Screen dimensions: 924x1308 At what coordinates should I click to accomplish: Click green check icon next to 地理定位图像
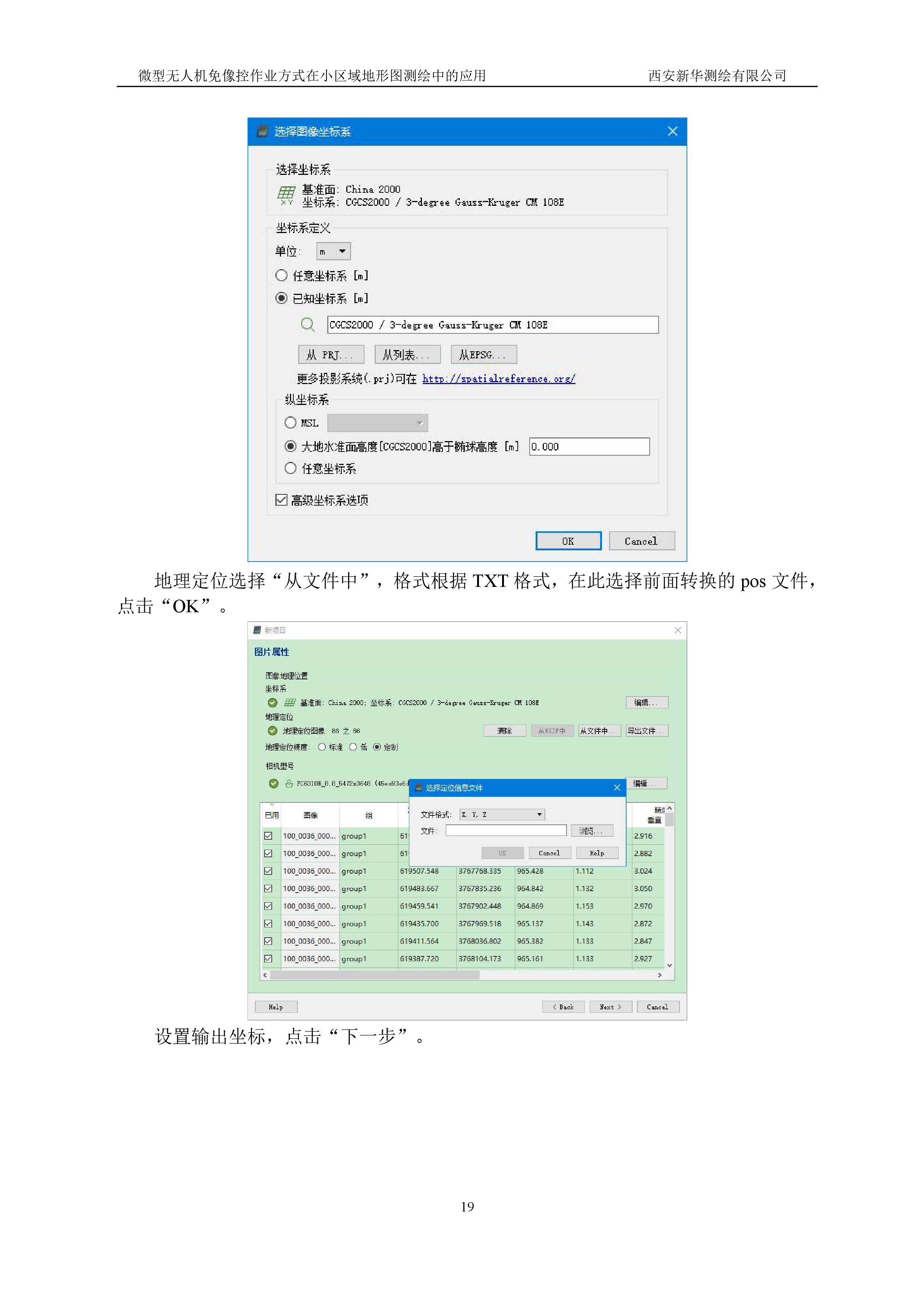(x=272, y=731)
